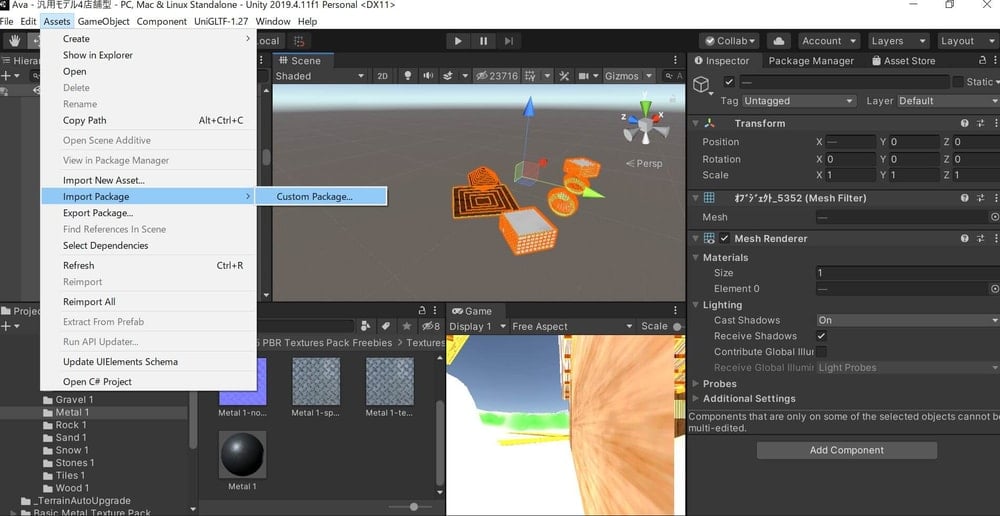Viewport: 1000px width, 516px height.
Task: Toggle 2D scene view mode
Action: tap(382, 76)
